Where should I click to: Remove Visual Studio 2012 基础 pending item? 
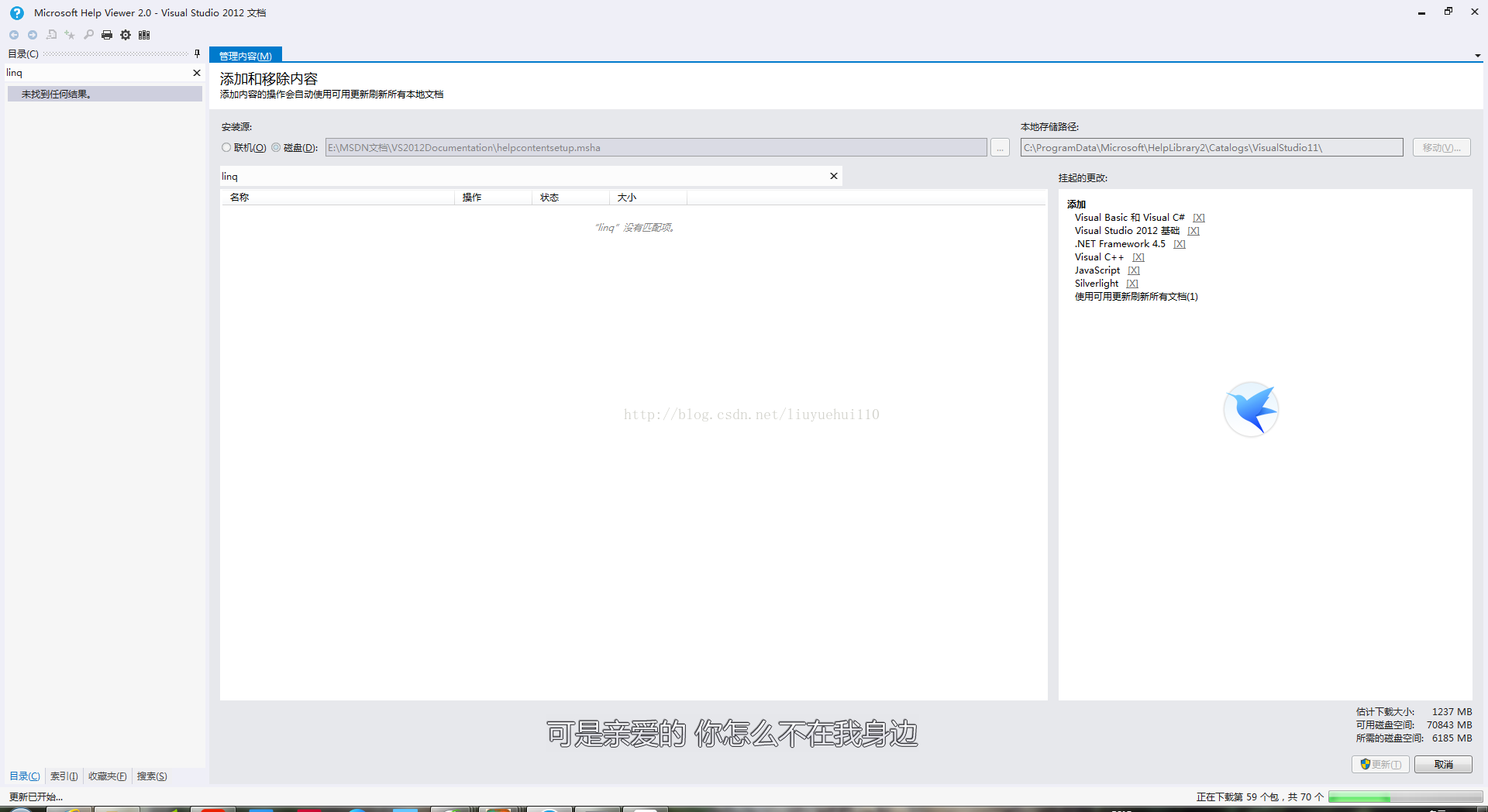1193,231
